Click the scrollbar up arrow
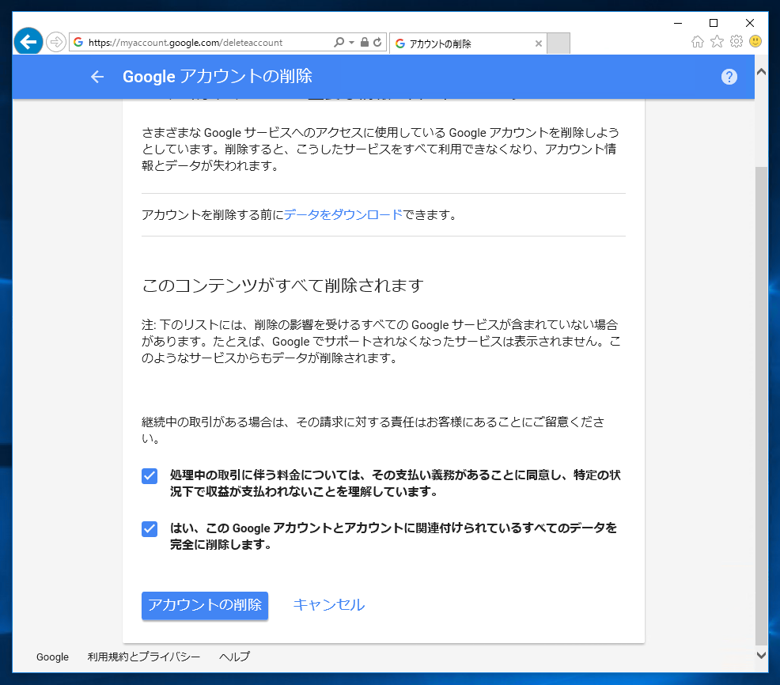The height and width of the screenshot is (685, 780). [x=761, y=72]
